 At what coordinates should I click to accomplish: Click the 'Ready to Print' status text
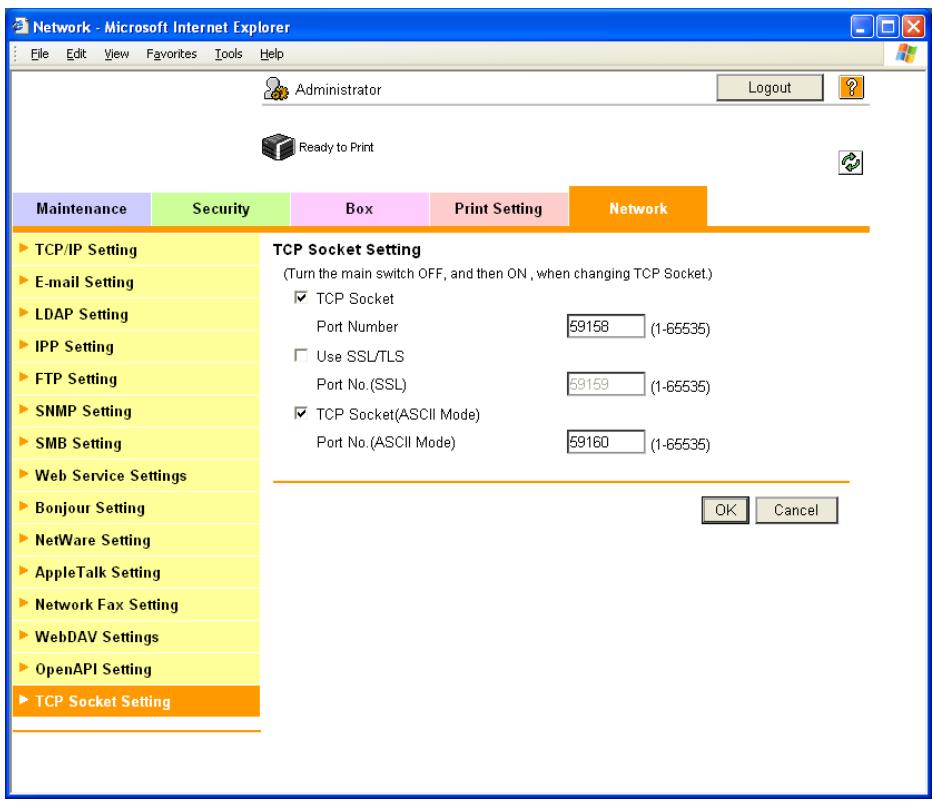click(336, 147)
